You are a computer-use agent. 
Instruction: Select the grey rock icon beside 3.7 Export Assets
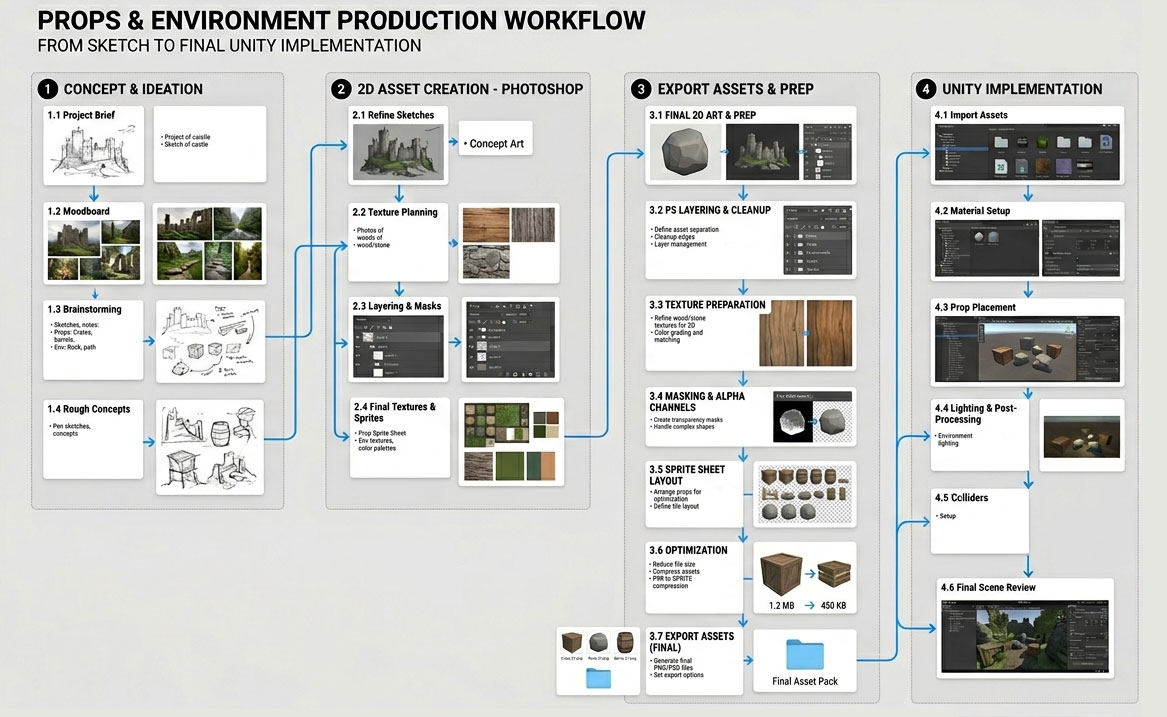point(598,642)
